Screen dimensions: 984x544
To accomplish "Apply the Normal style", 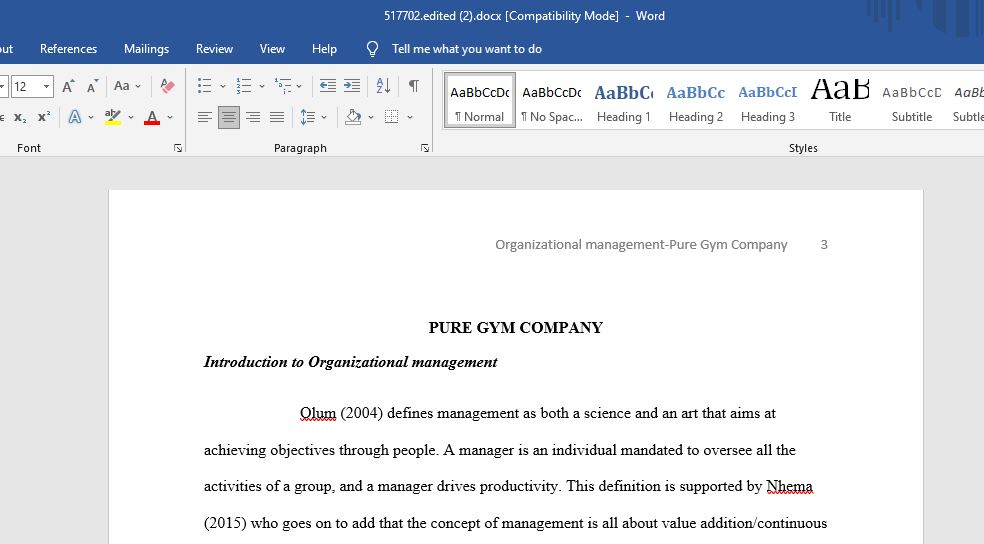I will click(x=479, y=100).
